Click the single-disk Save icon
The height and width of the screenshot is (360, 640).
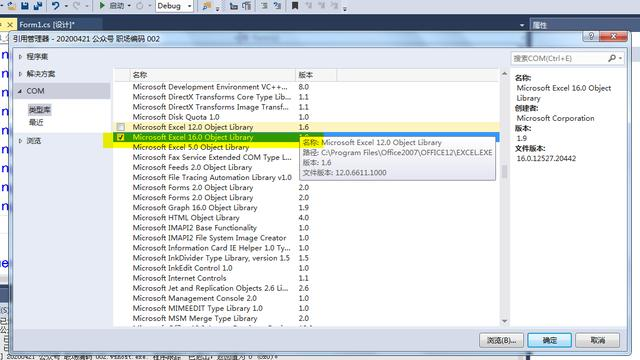(x=25, y=6)
